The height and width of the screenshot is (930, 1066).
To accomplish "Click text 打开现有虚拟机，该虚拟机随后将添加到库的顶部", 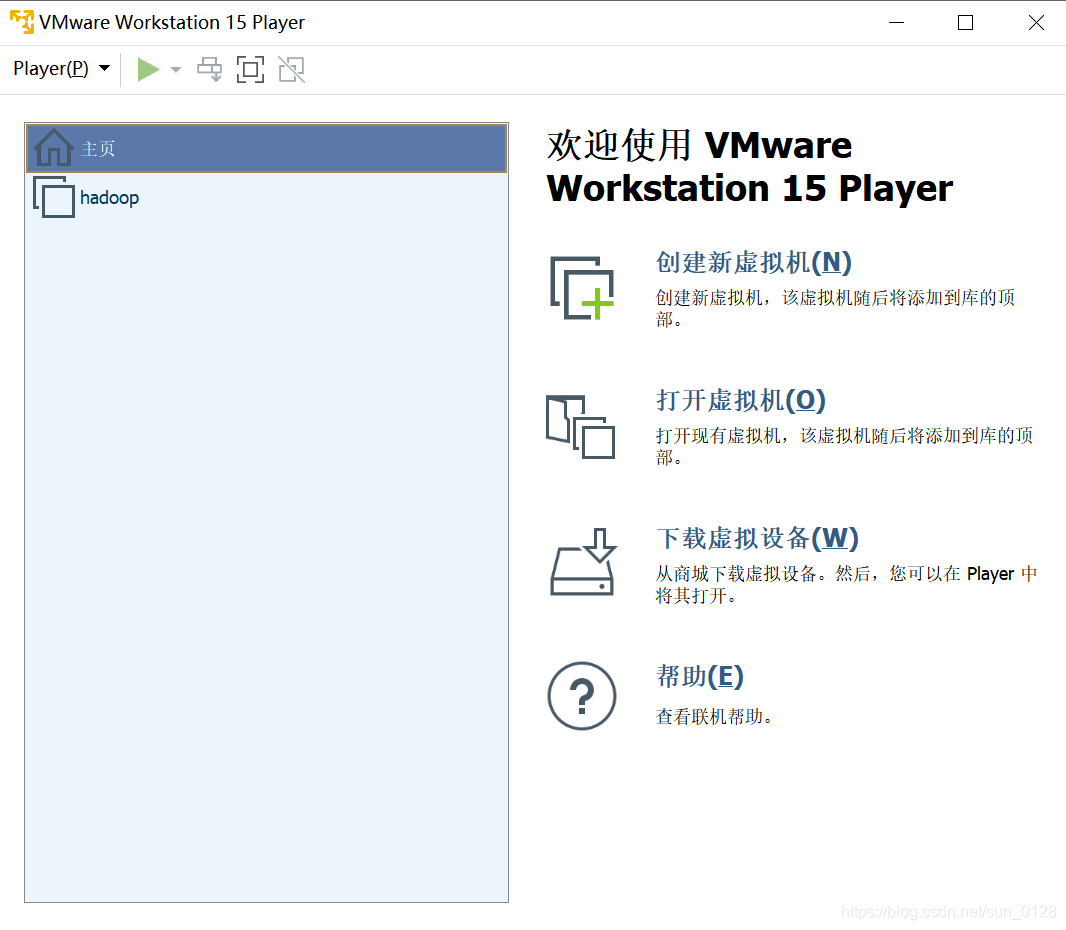I will tap(844, 446).
